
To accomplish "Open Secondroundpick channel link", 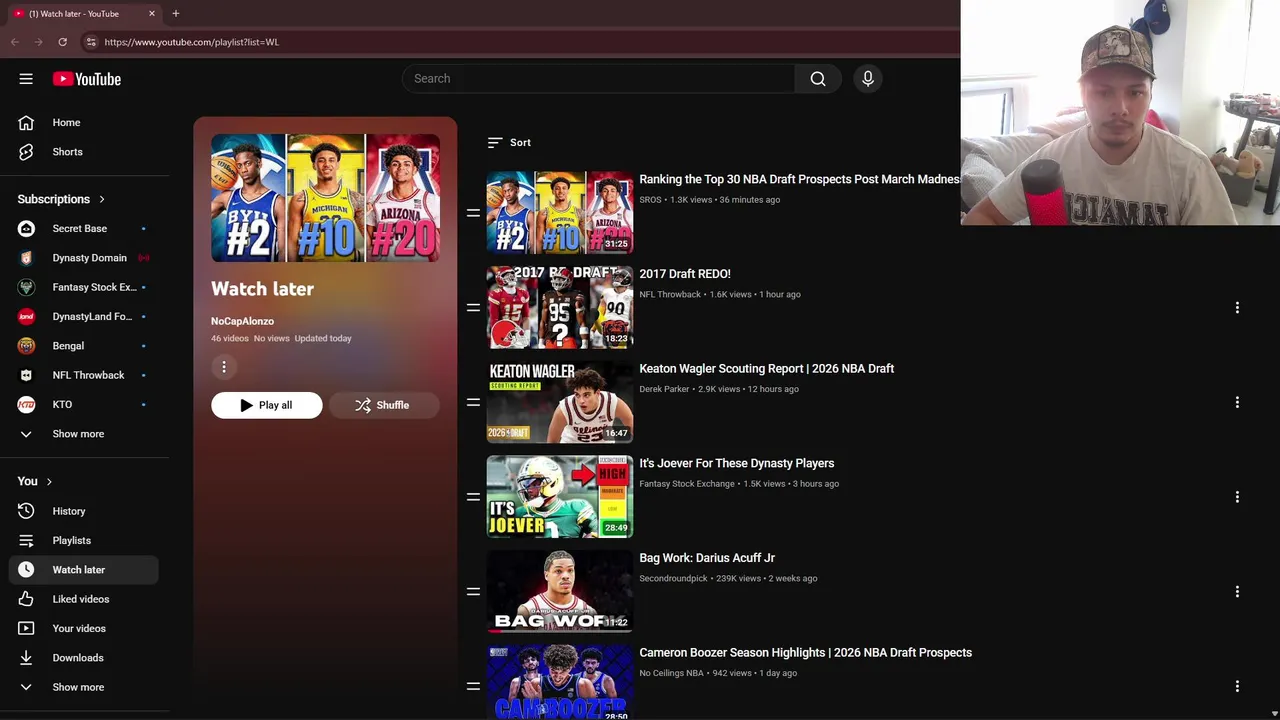I will tap(674, 578).
